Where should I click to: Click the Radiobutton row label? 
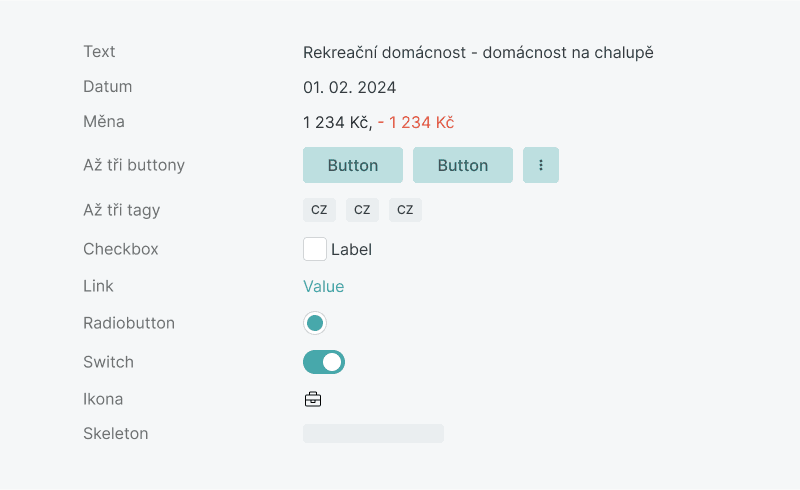(x=129, y=323)
